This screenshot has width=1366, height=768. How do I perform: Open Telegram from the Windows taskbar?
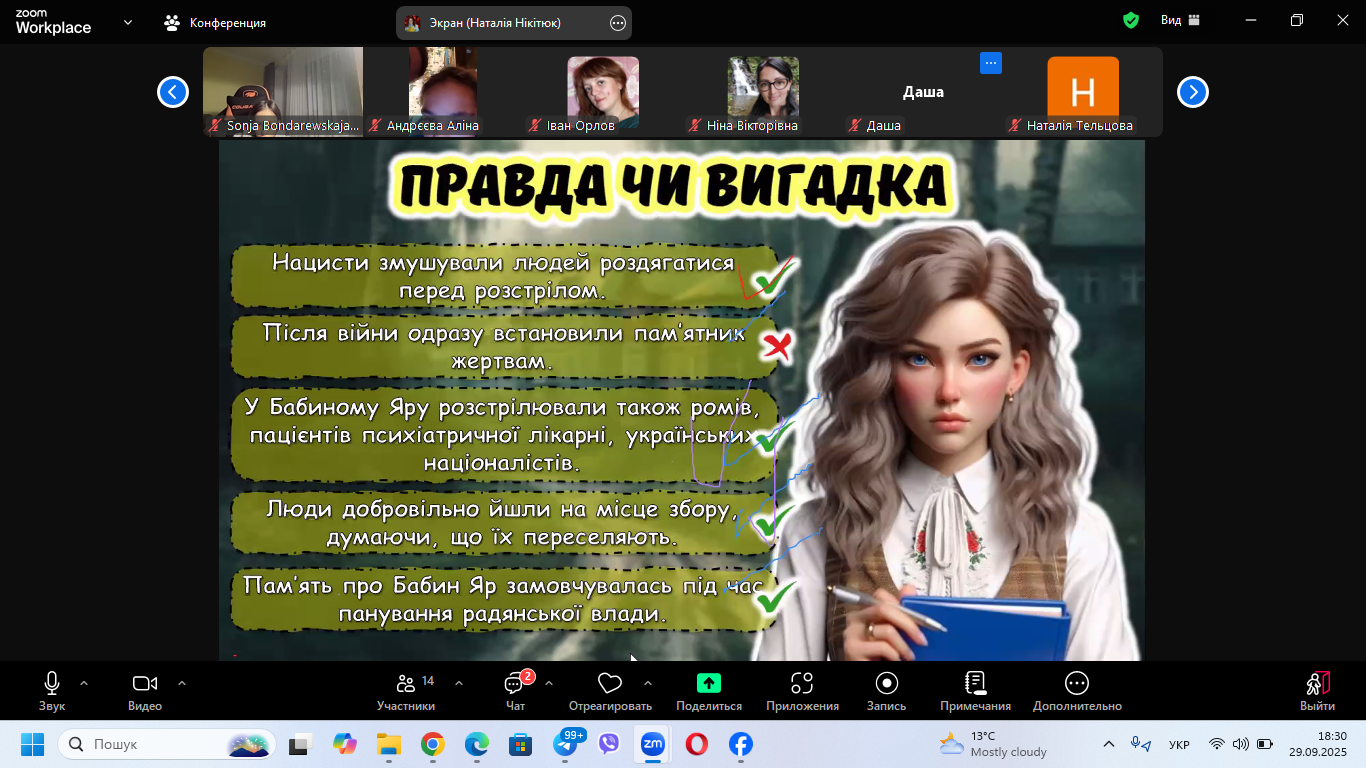point(568,745)
